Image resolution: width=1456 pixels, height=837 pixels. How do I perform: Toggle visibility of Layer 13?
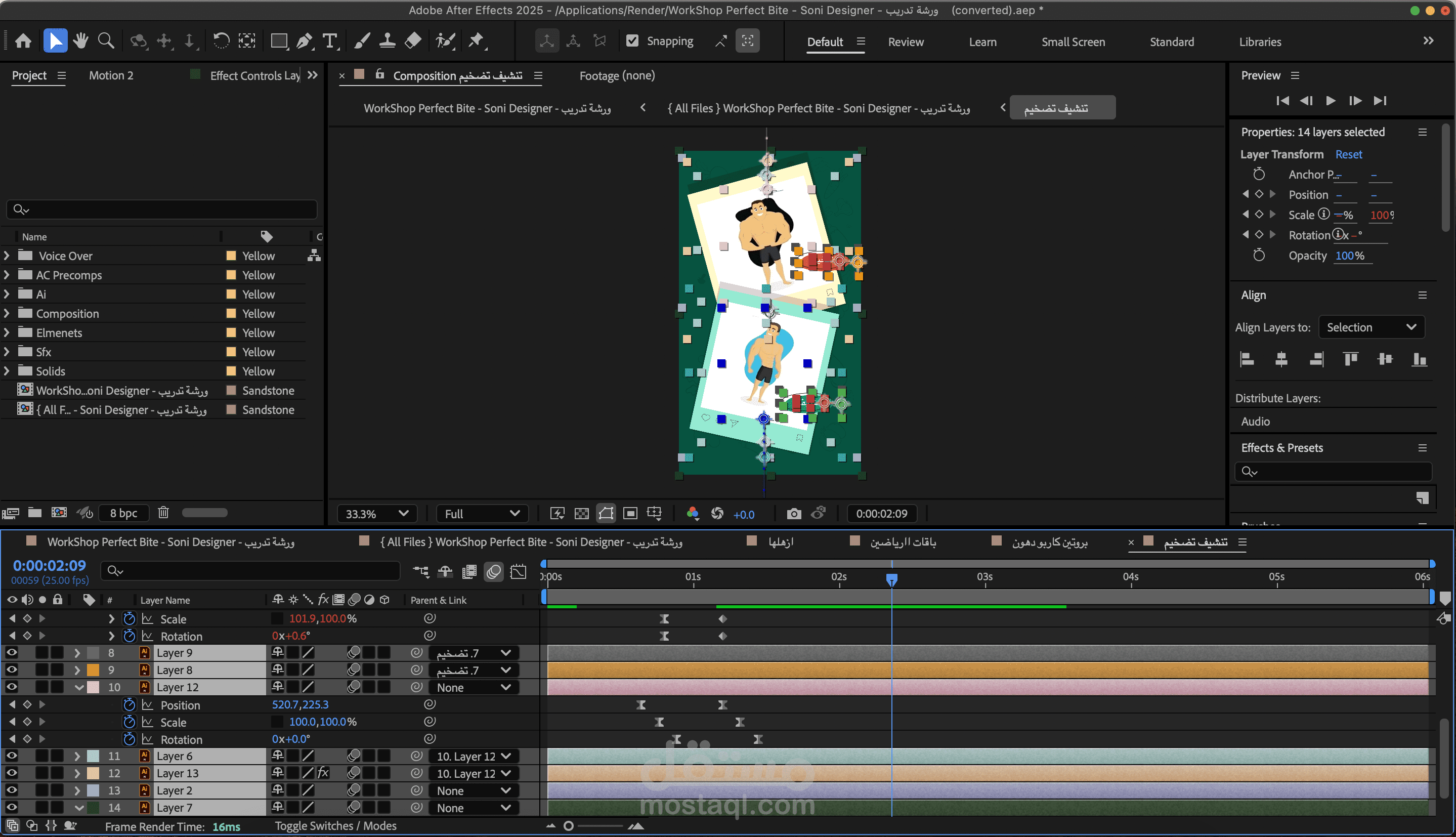12,773
